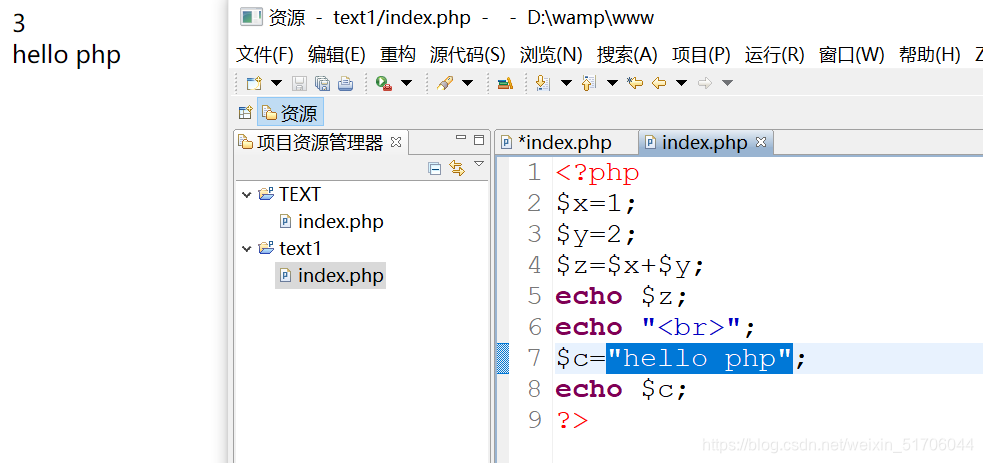
Task: Click the books search icon in toolbar
Action: 505,83
